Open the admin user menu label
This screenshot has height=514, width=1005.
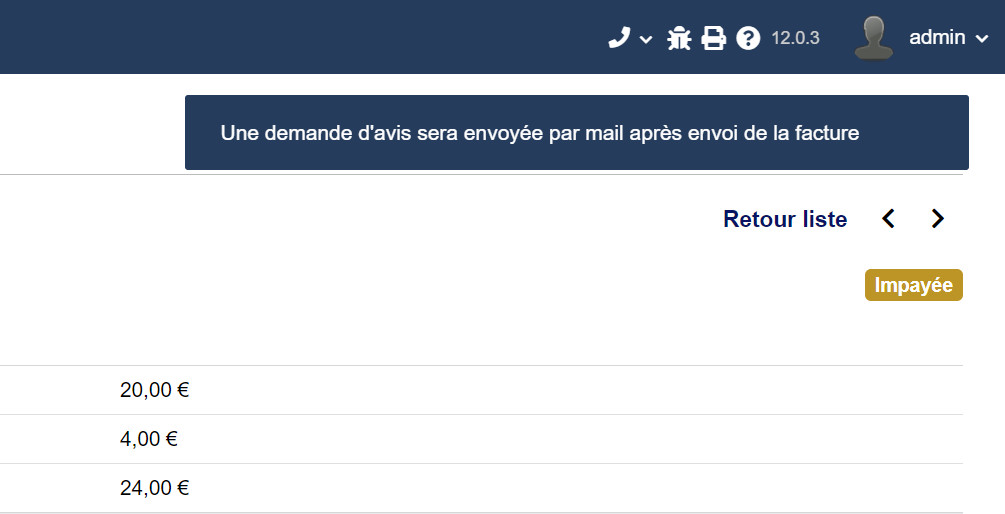point(937,38)
